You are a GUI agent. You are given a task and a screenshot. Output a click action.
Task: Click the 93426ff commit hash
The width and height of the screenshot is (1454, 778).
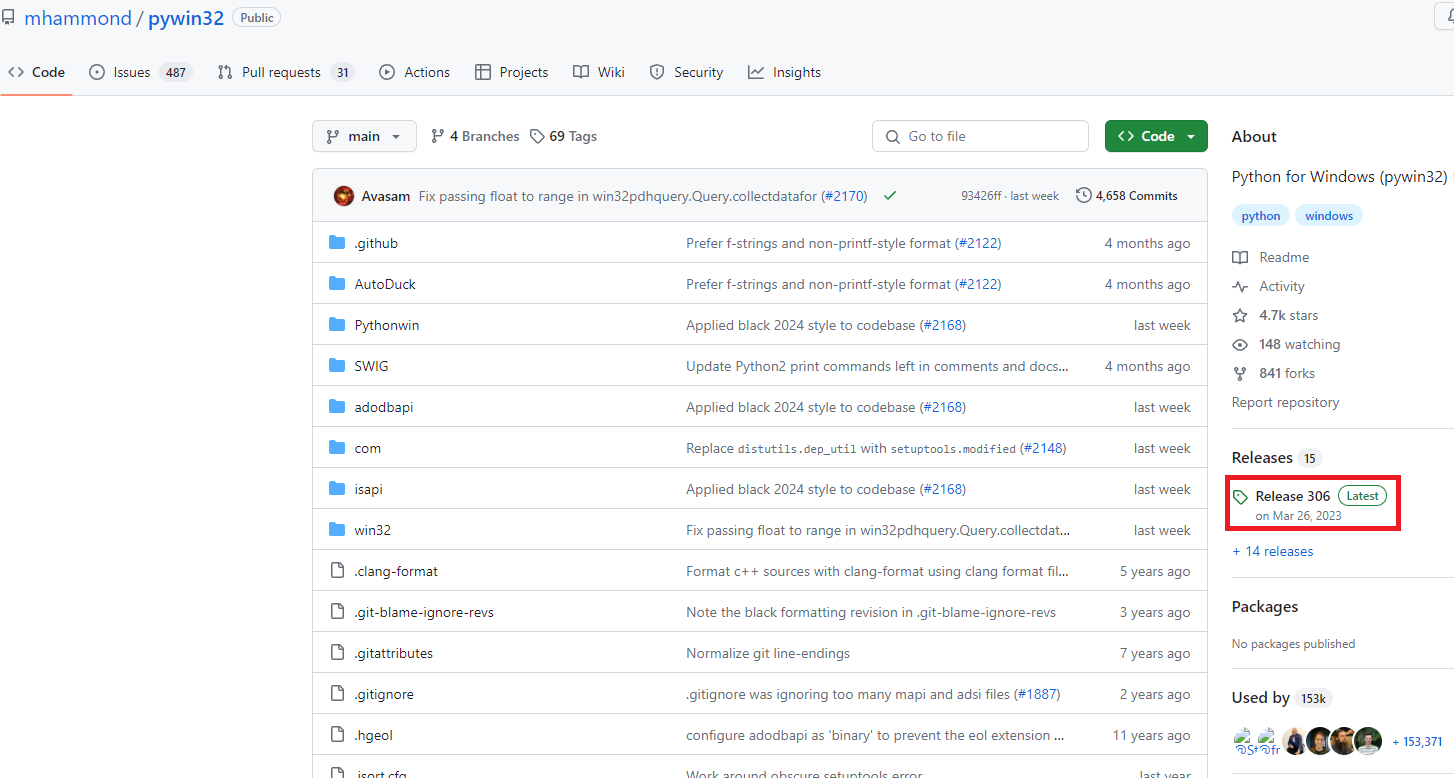pos(981,196)
